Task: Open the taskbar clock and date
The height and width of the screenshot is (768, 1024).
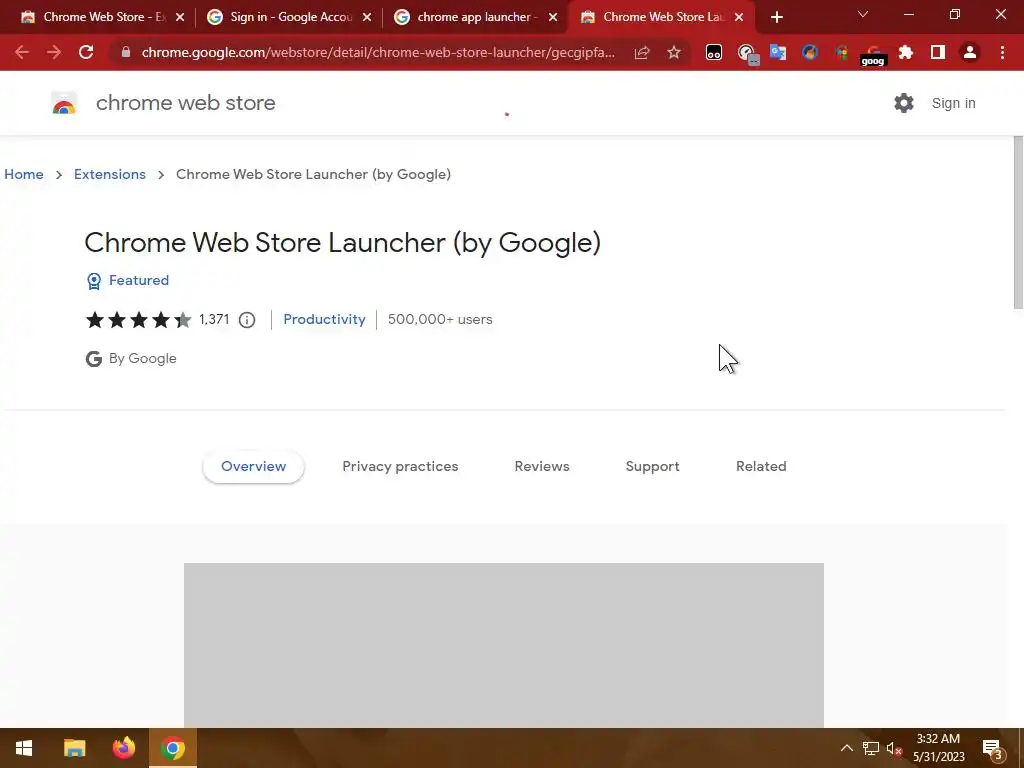Action: 938,748
